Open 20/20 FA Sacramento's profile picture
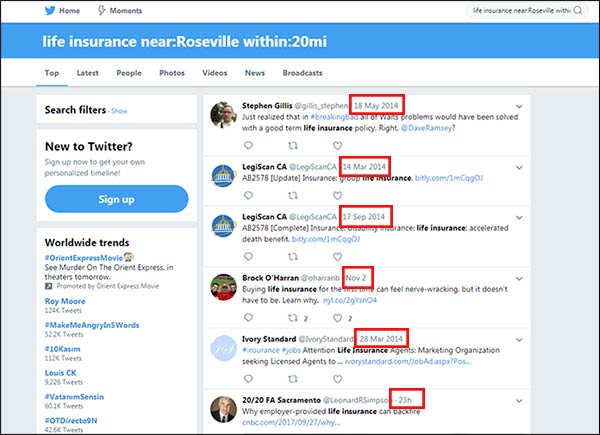Viewport: 600px width, 435px height. pyautogui.click(x=223, y=409)
